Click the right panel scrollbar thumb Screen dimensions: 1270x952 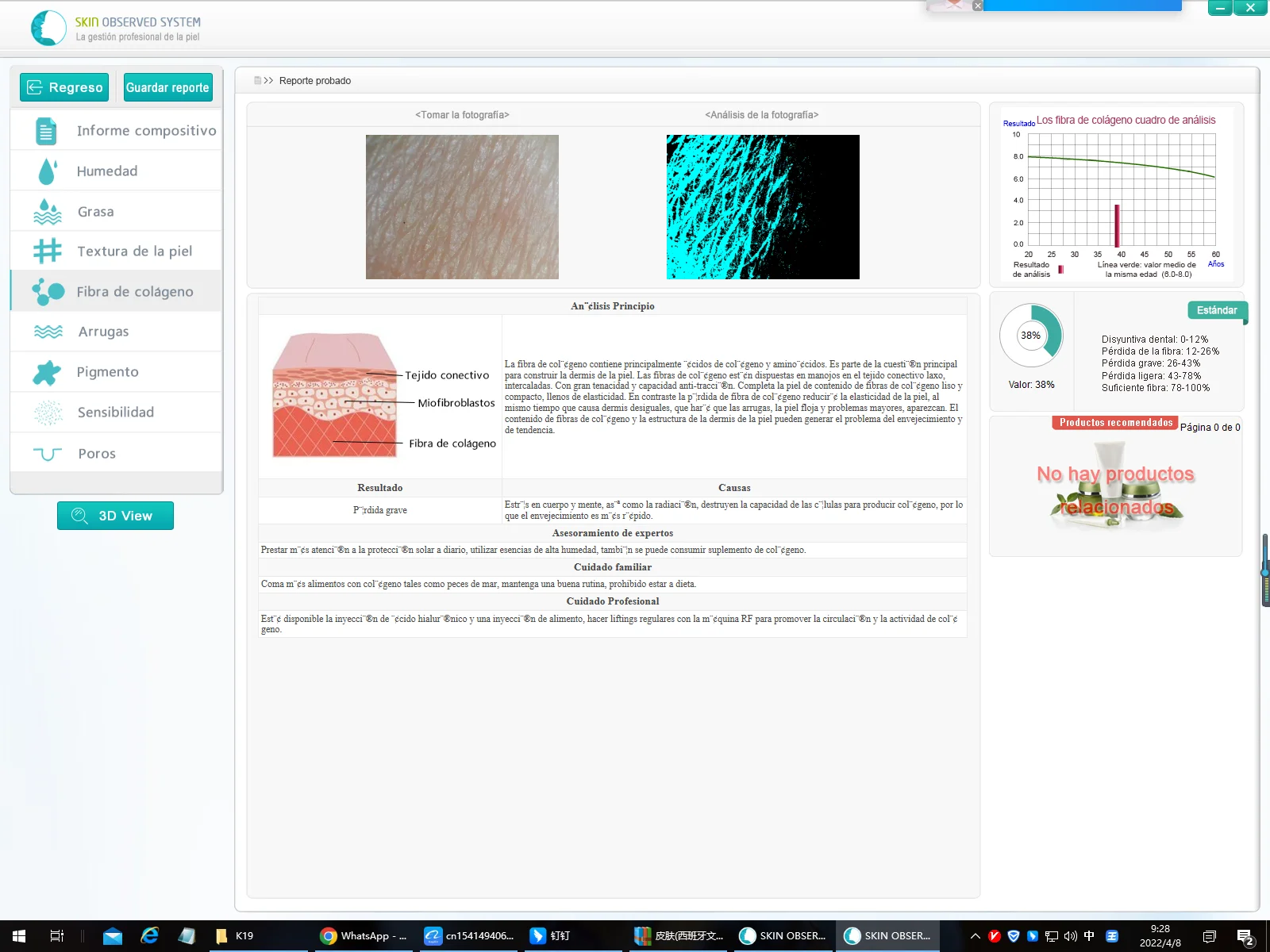tap(1264, 569)
